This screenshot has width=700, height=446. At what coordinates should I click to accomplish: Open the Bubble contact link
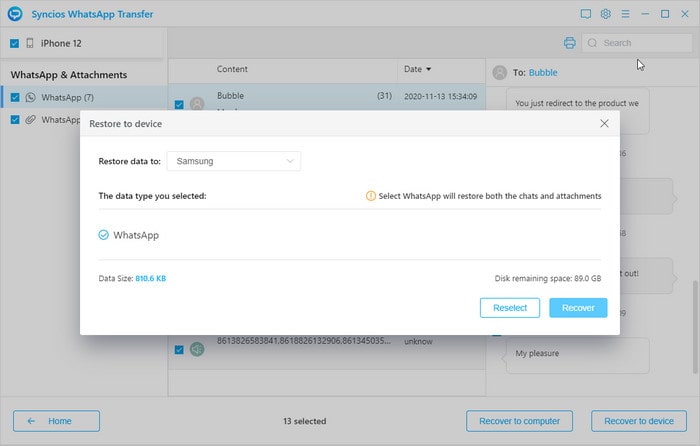click(543, 72)
